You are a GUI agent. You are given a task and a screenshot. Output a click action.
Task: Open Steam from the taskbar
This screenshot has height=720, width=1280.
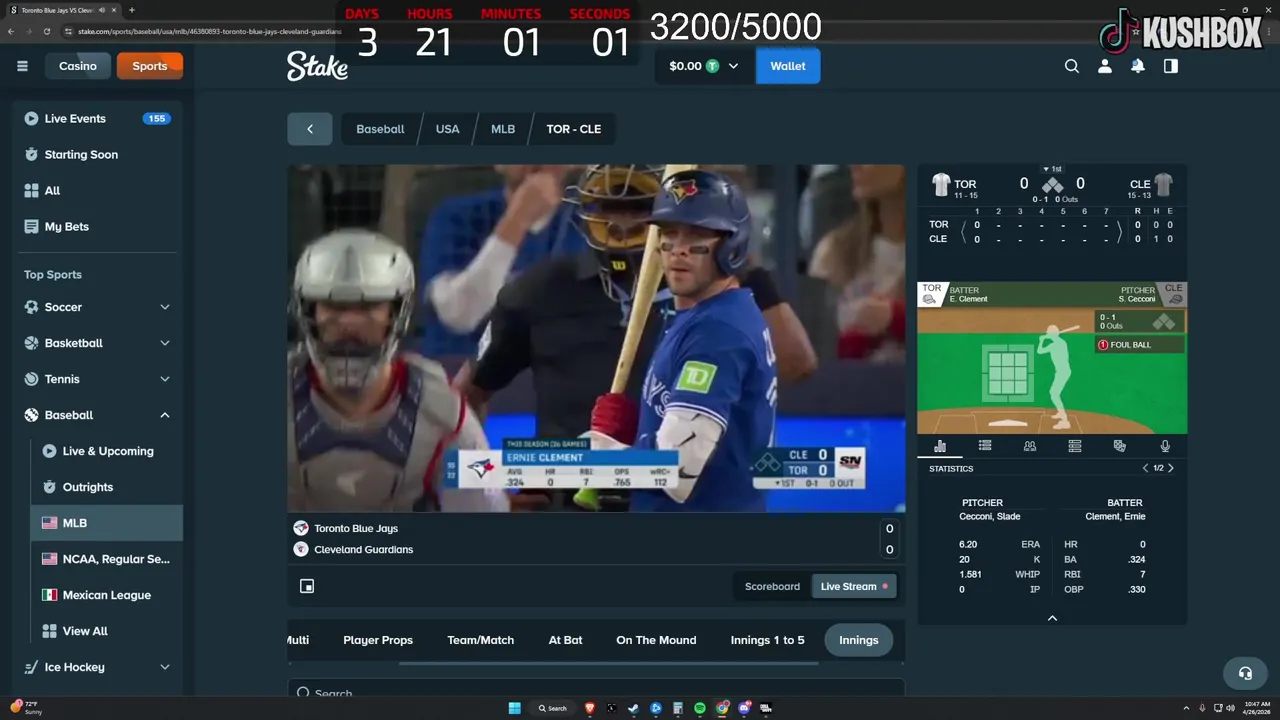click(x=633, y=708)
